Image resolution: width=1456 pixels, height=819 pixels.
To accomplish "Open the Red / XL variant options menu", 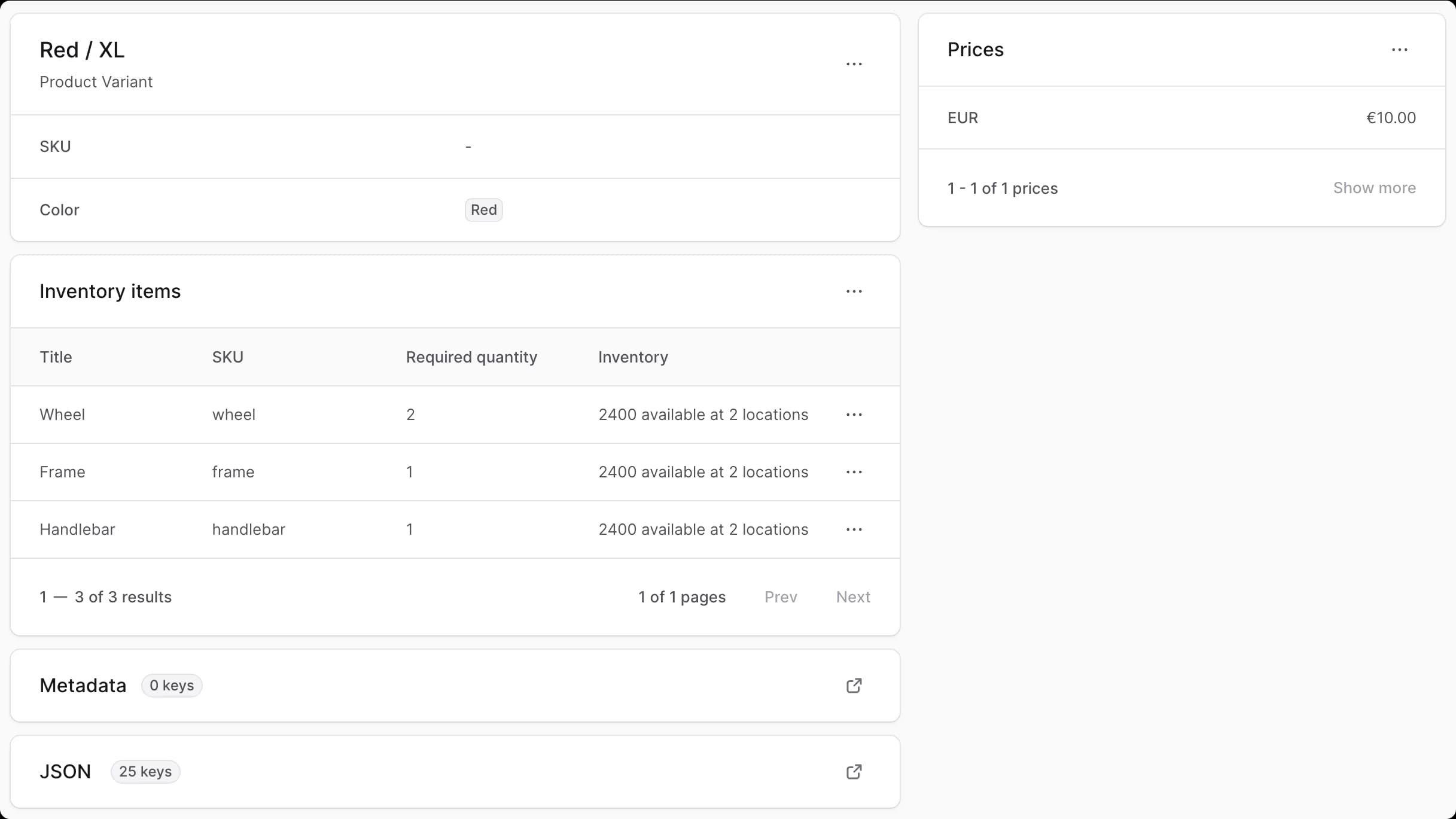I will click(x=854, y=64).
